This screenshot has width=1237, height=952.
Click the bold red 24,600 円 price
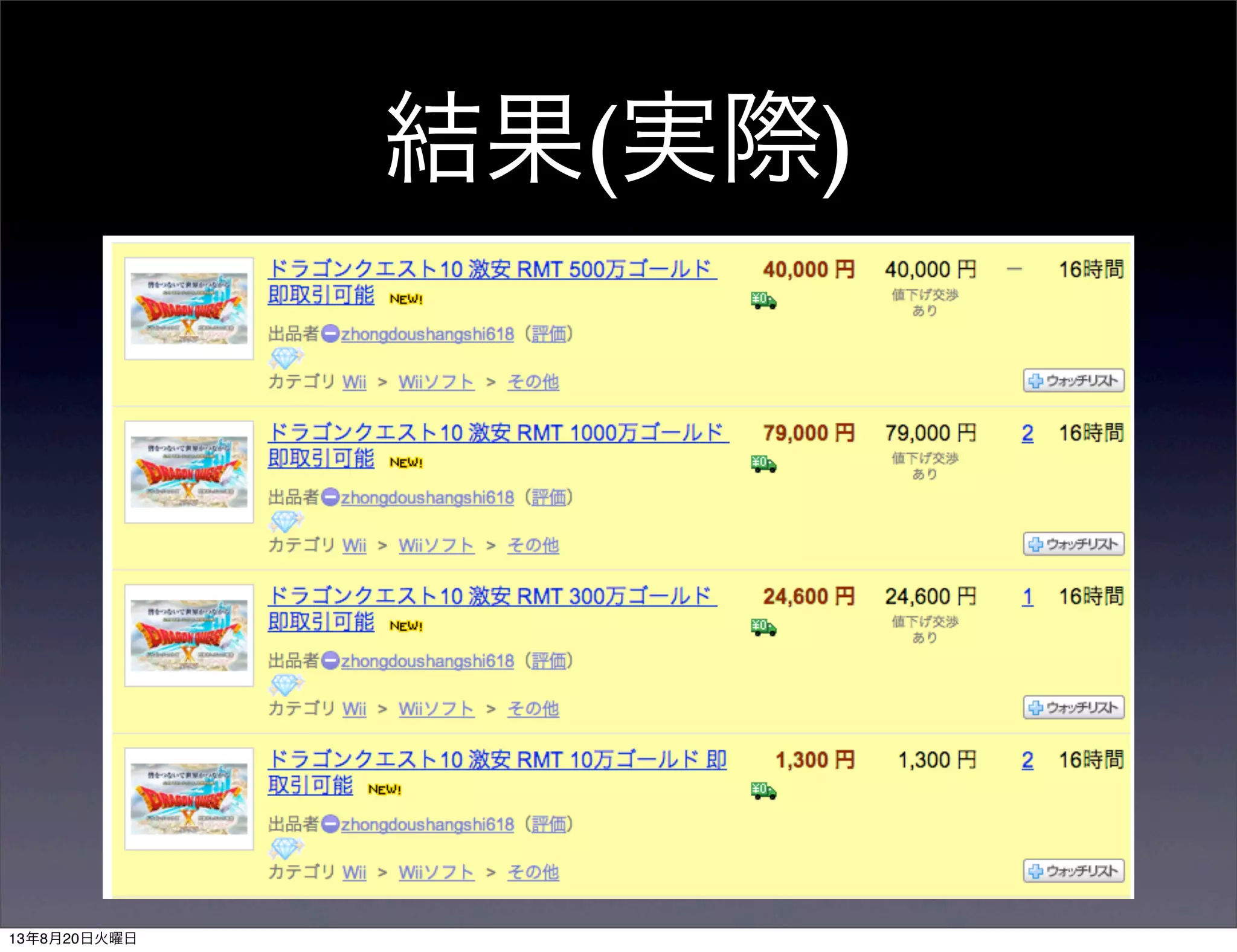tap(809, 596)
